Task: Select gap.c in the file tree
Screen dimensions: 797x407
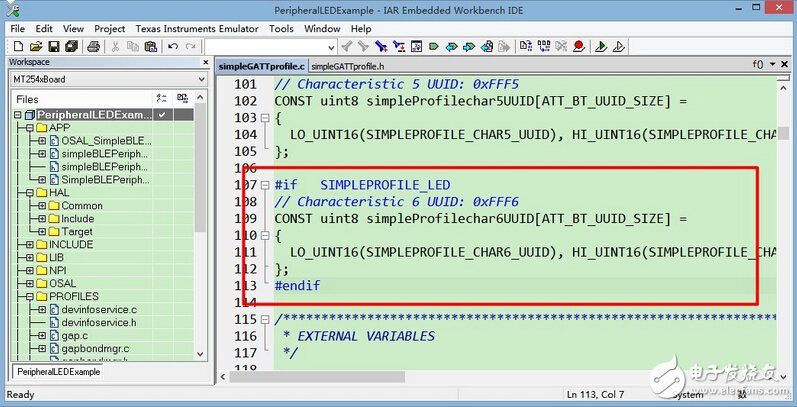Action: pyautogui.click(x=74, y=335)
